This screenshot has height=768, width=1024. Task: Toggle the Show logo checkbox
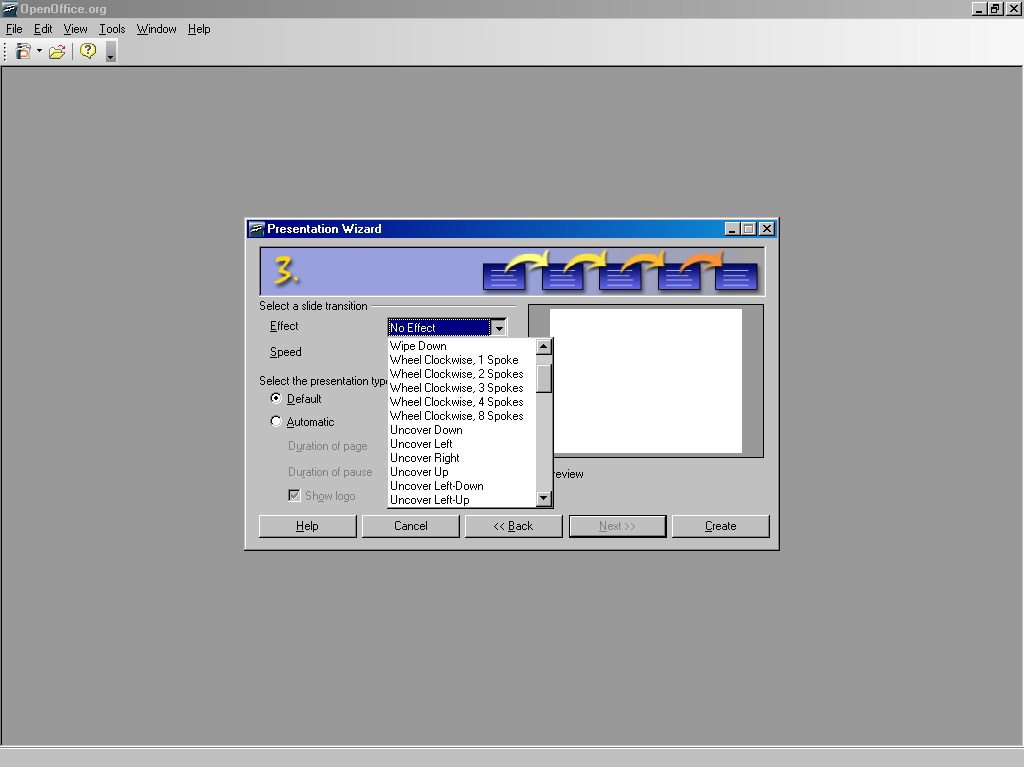(x=295, y=496)
